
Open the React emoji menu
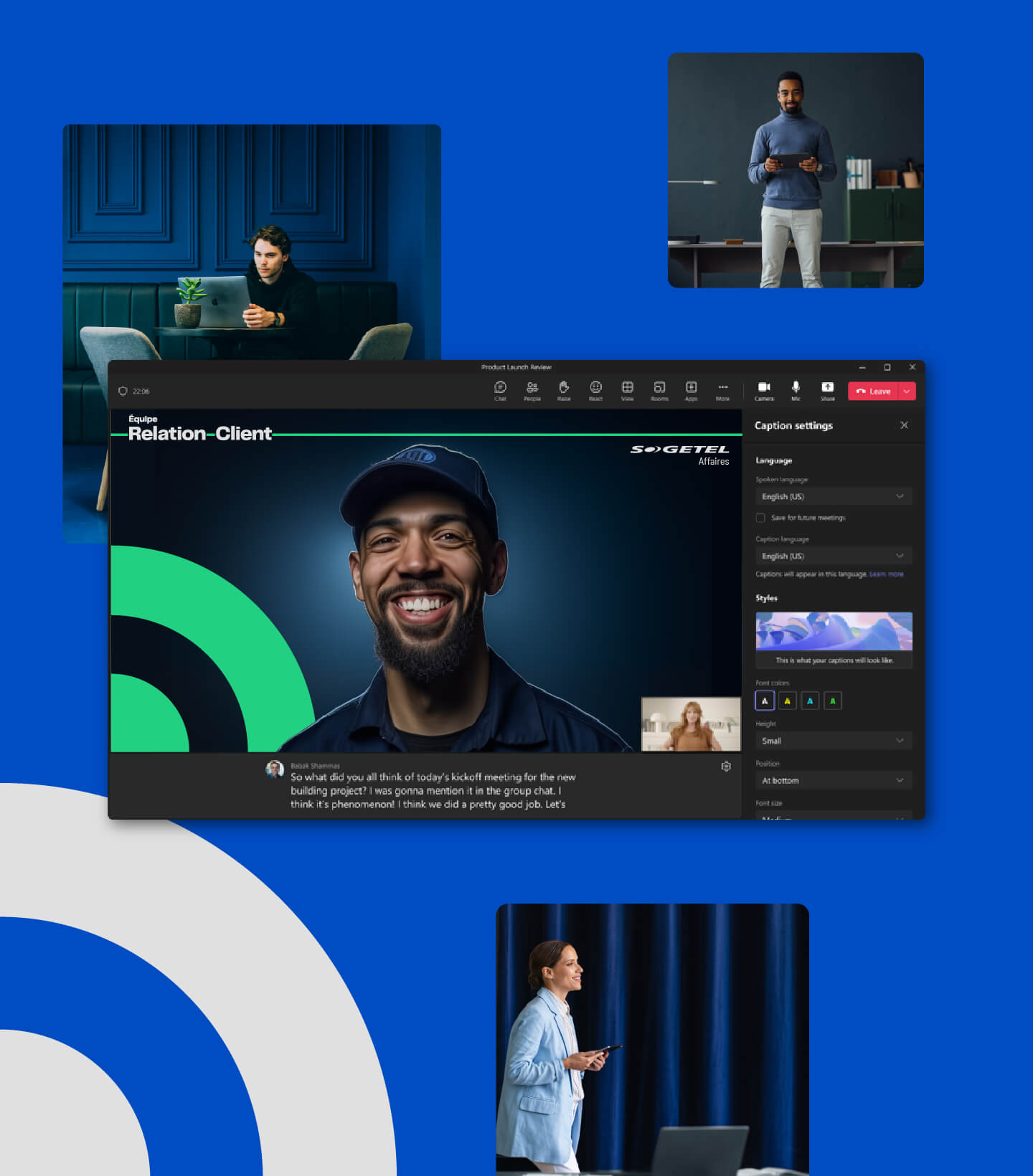coord(595,390)
